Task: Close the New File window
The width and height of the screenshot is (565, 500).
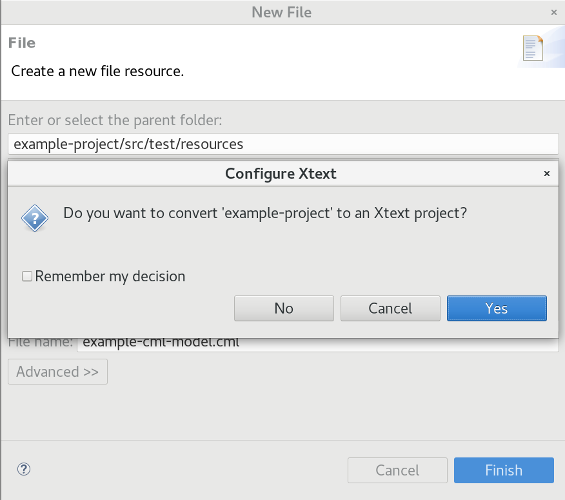Action: pos(554,13)
